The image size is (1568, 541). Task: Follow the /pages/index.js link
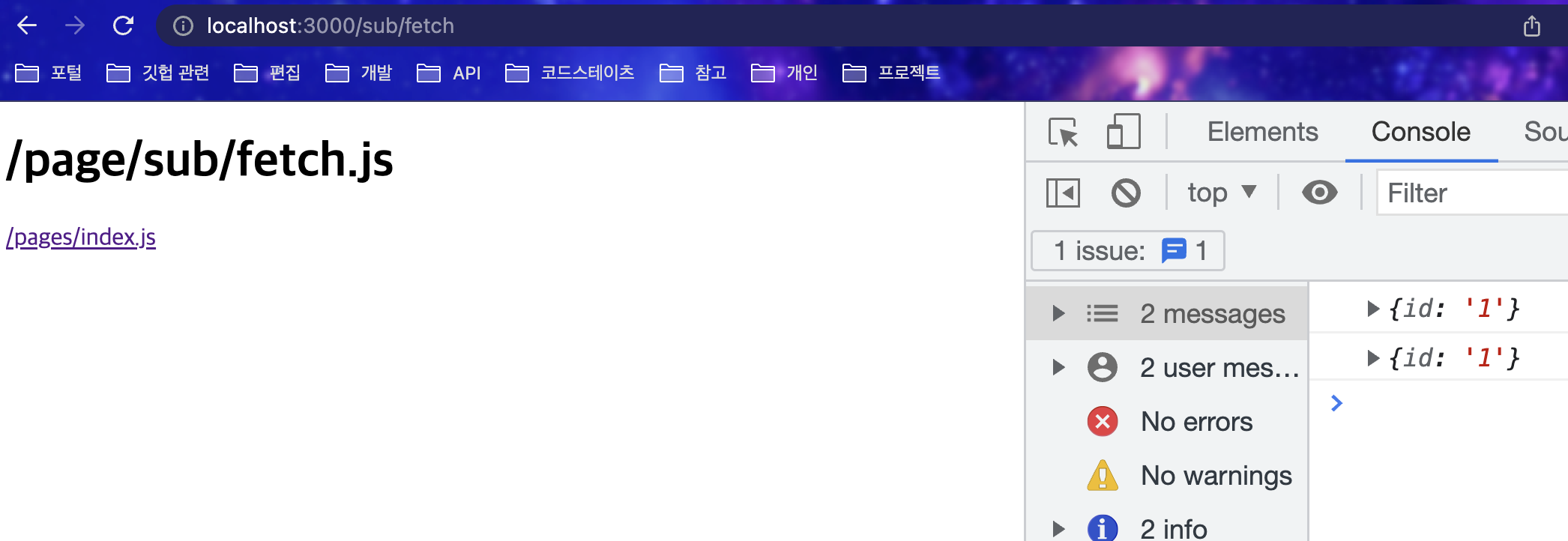tap(81, 238)
